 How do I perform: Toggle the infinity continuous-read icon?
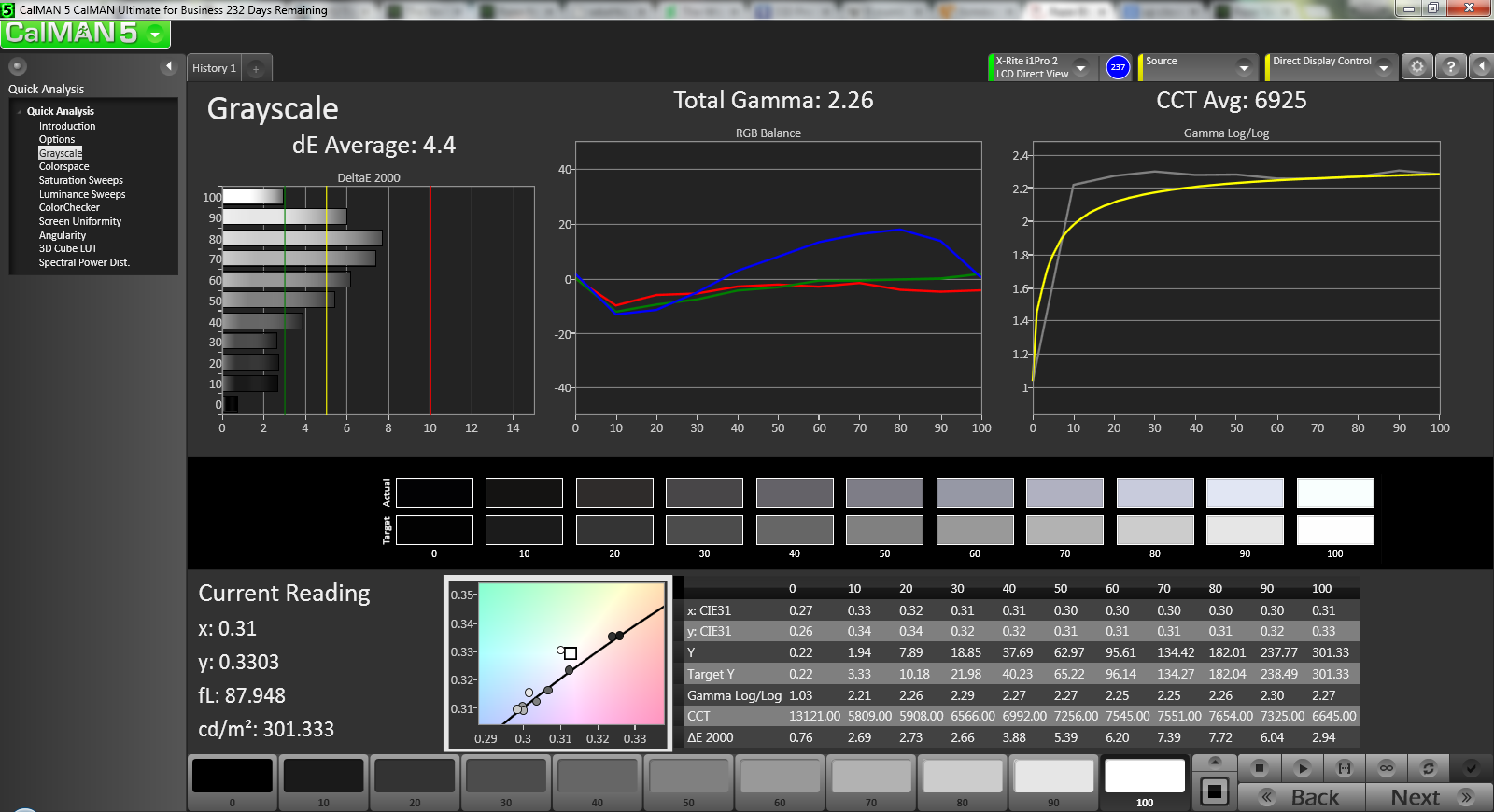pyautogui.click(x=1387, y=768)
